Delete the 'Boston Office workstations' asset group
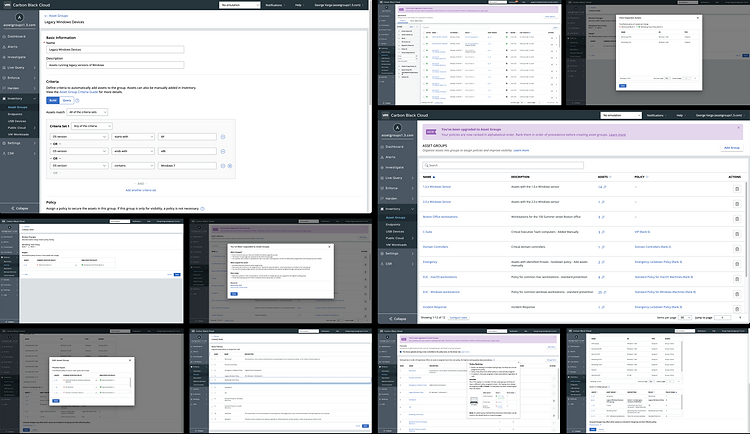The width and height of the screenshot is (750, 434). (737, 219)
